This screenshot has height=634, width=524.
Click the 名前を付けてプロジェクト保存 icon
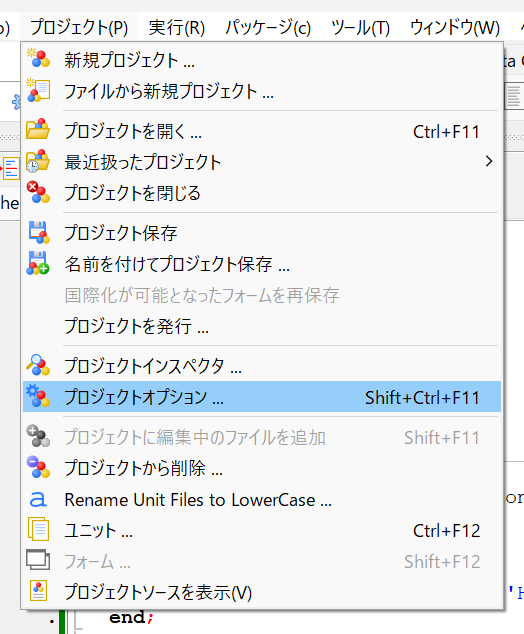pos(38,263)
